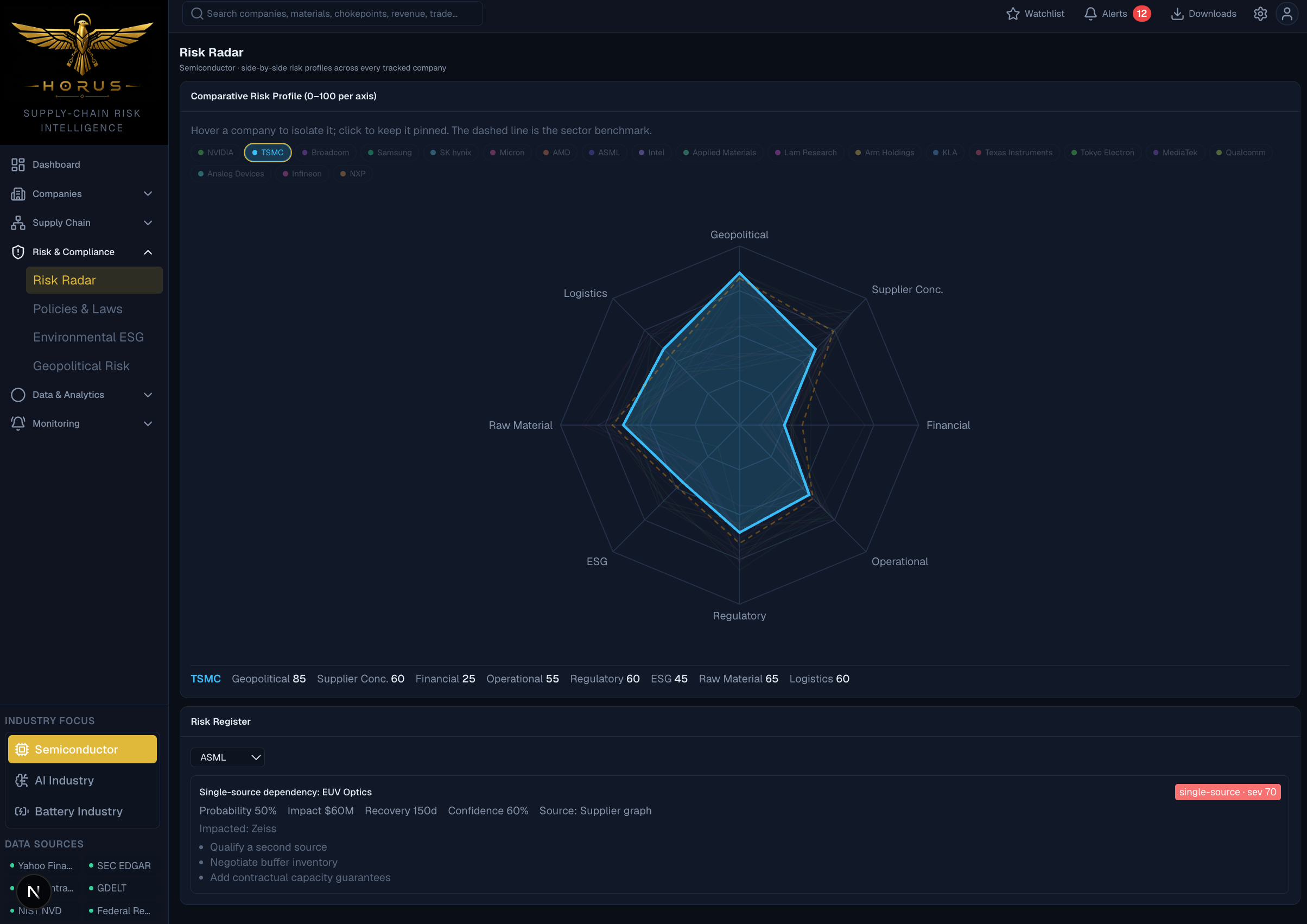The height and width of the screenshot is (924, 1307).
Task: Click the Downloads arrow icon
Action: pos(1177,14)
